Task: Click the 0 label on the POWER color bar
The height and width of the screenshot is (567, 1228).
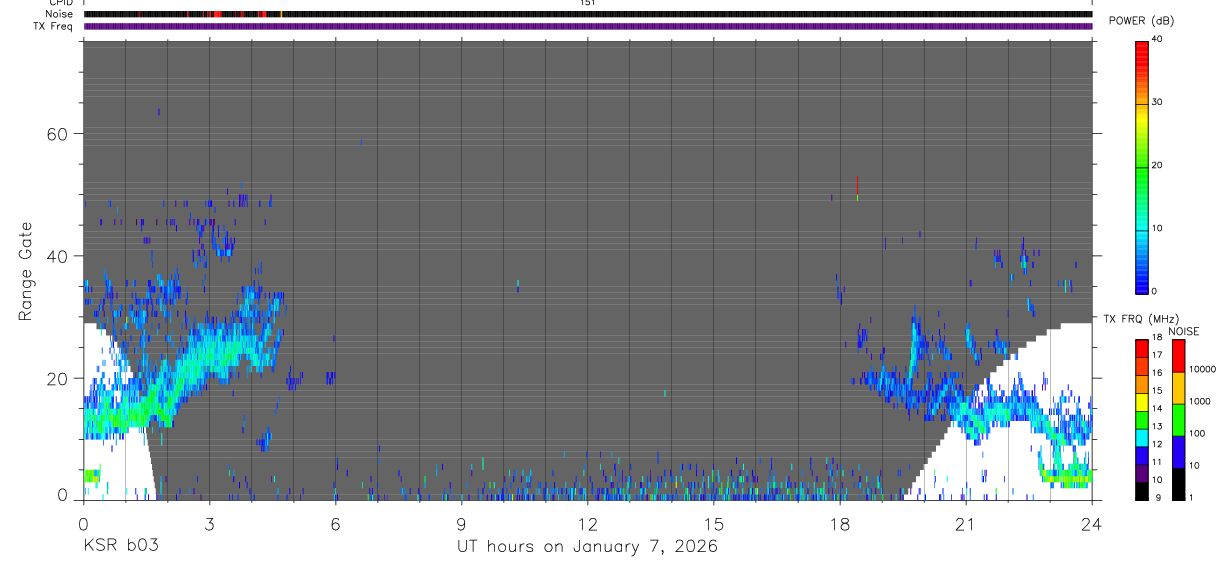Action: coord(1154,291)
